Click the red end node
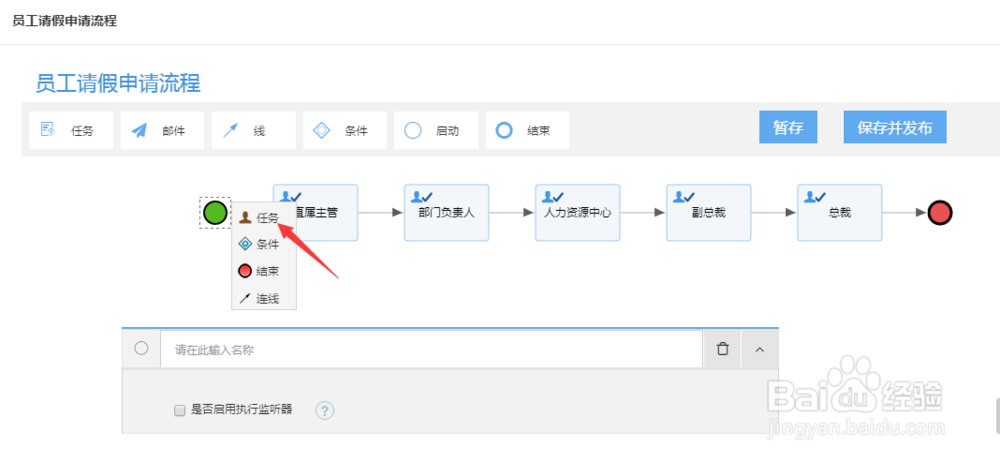This screenshot has height=462, width=1000. click(x=939, y=212)
